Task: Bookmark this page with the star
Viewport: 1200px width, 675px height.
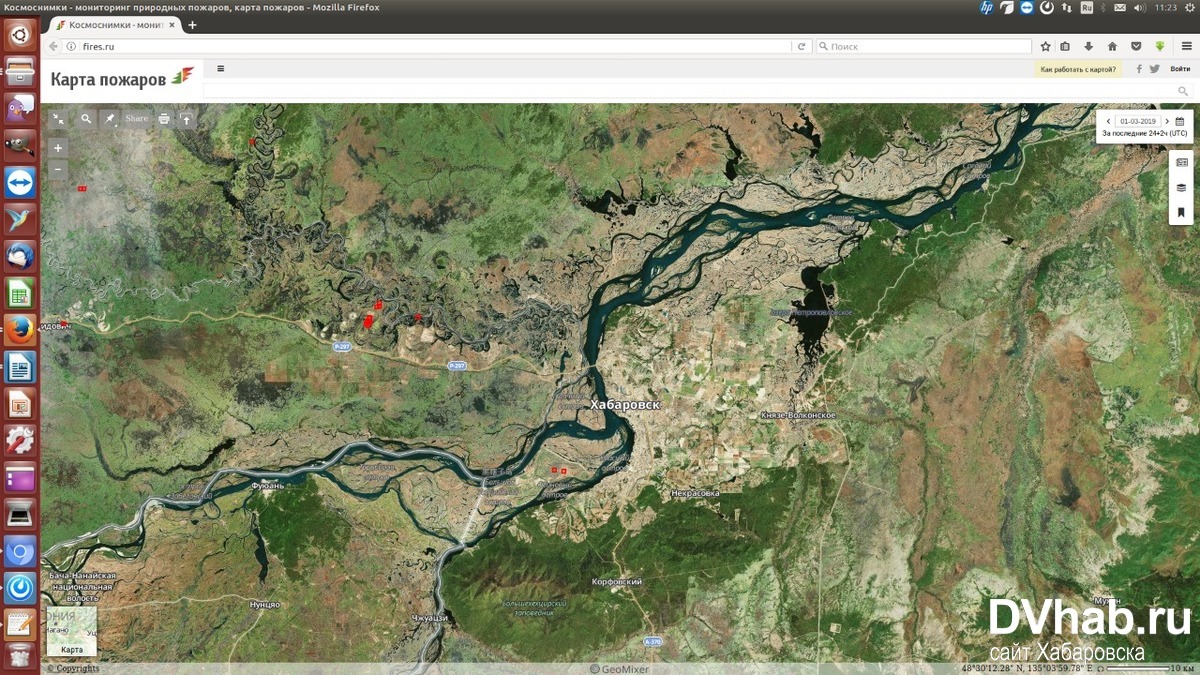Action: pos(1046,46)
